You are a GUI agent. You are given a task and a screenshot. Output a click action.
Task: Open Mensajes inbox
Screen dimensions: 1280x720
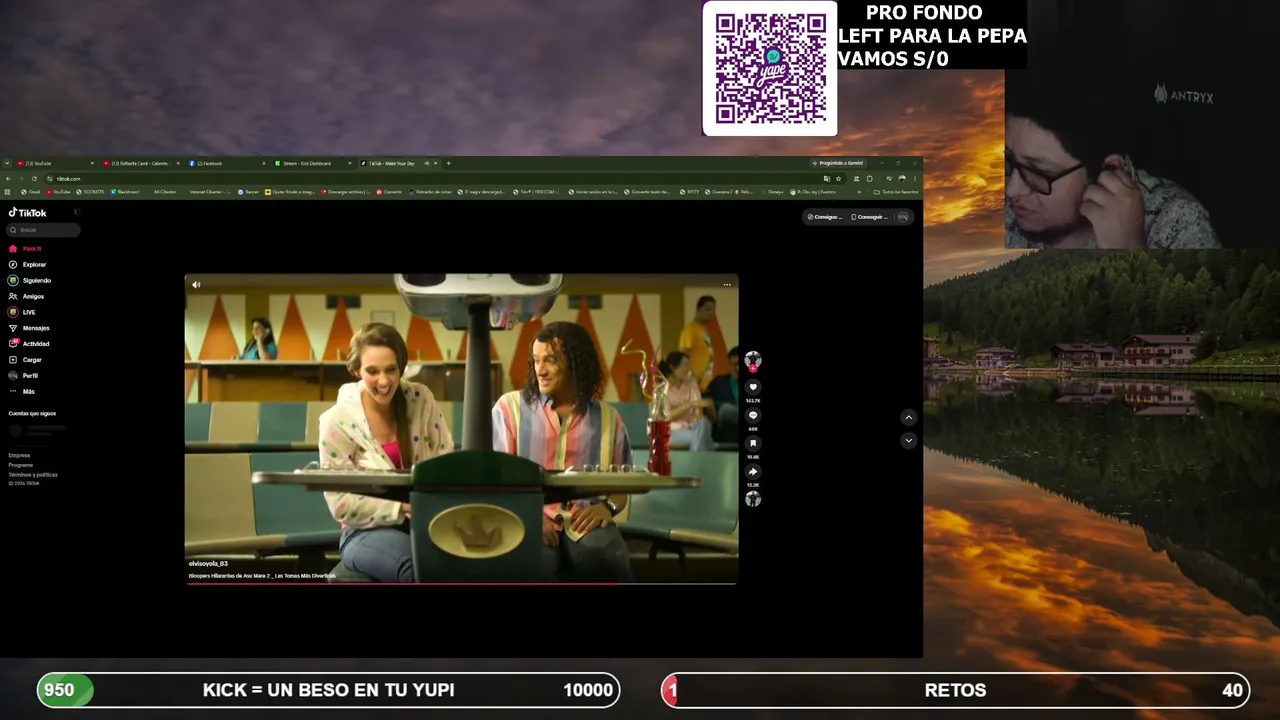click(29, 328)
